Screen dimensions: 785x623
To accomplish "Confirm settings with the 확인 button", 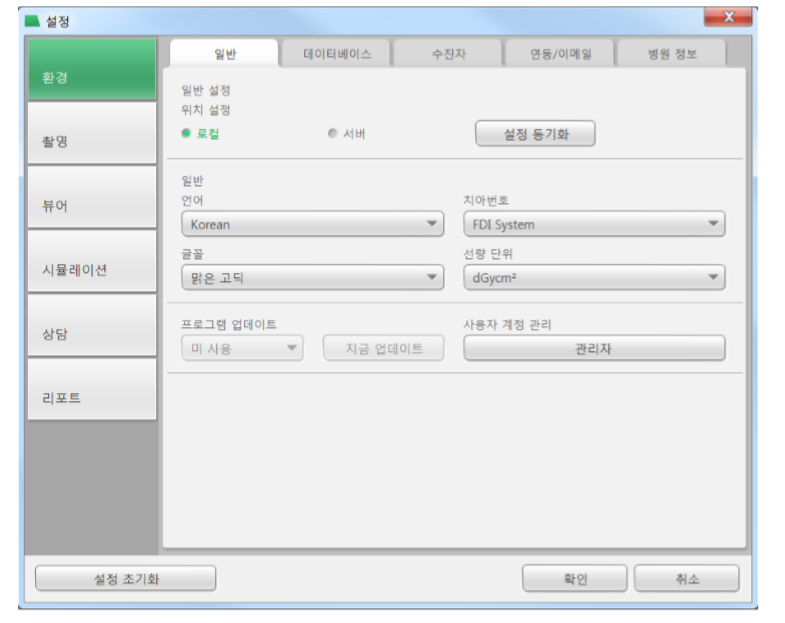I will (575, 579).
